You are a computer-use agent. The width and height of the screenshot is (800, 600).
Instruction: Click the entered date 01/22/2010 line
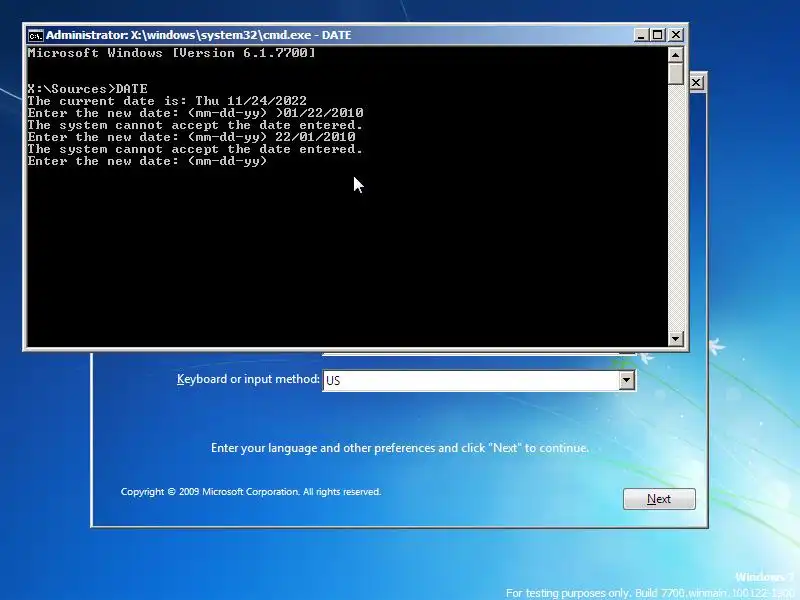click(x=195, y=113)
